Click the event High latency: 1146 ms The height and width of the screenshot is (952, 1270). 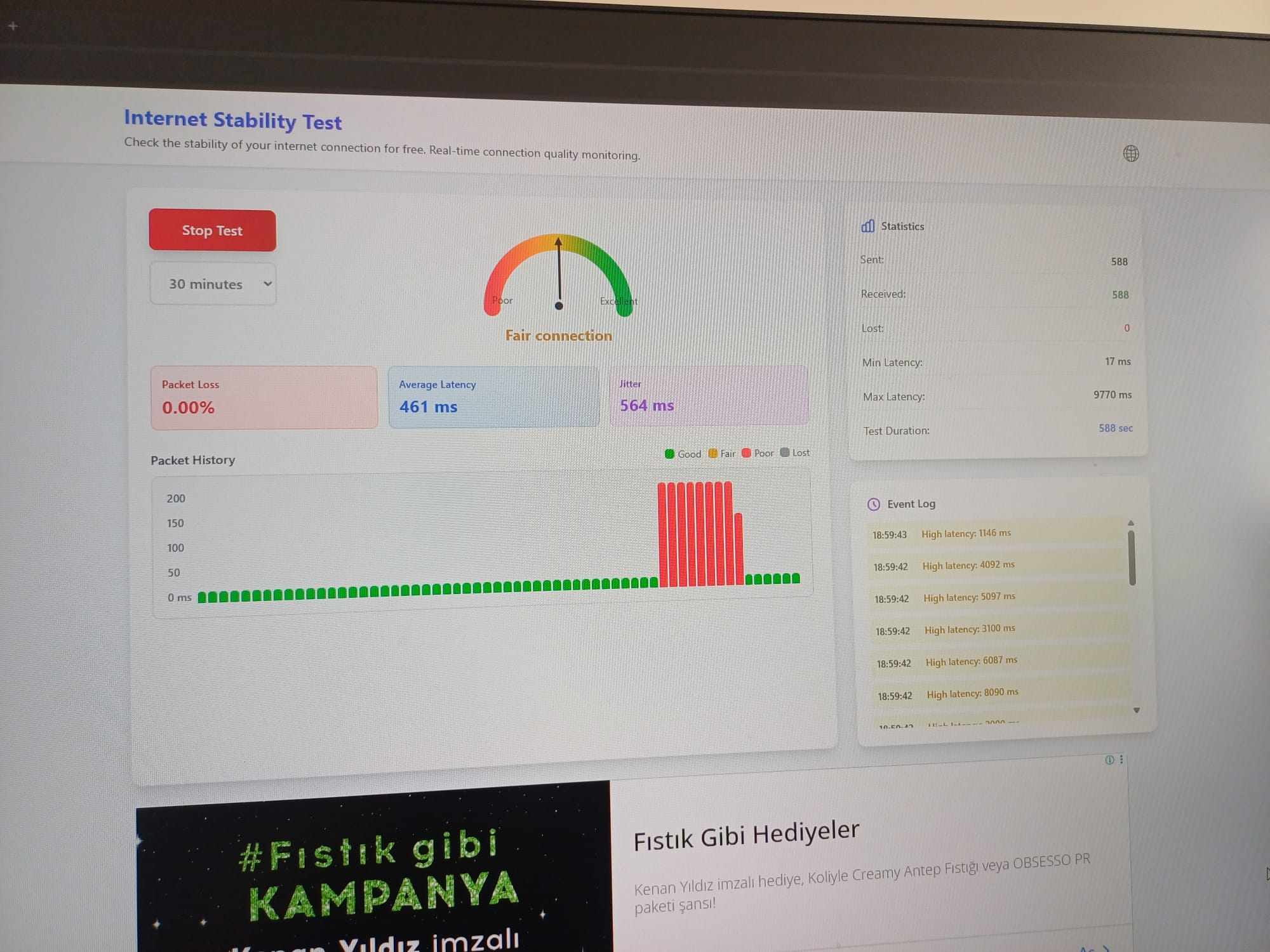point(966,533)
